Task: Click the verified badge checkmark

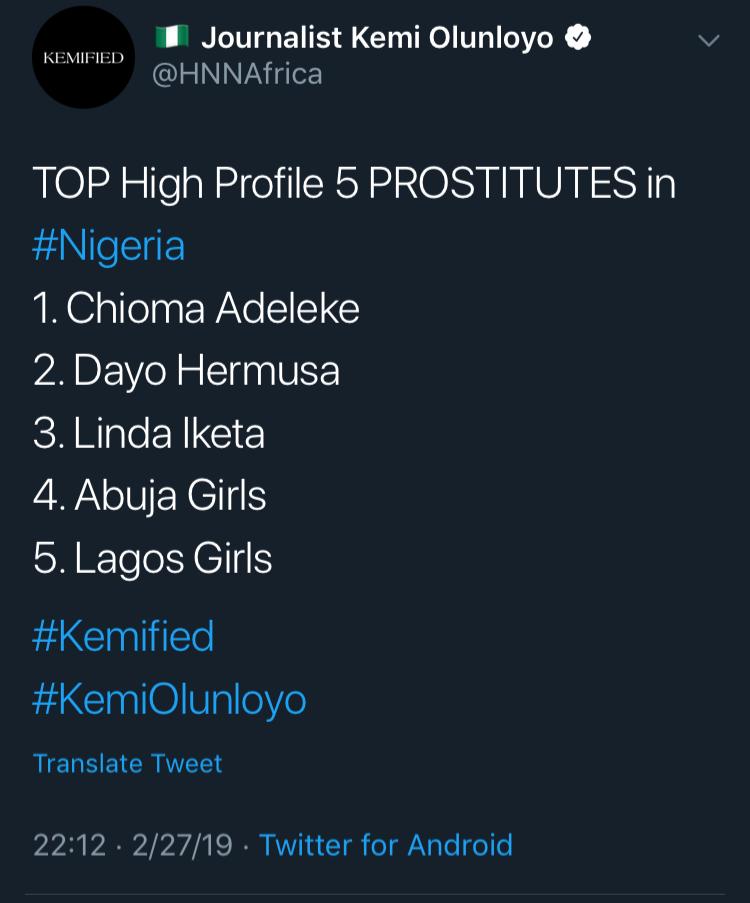Action: click(x=578, y=38)
